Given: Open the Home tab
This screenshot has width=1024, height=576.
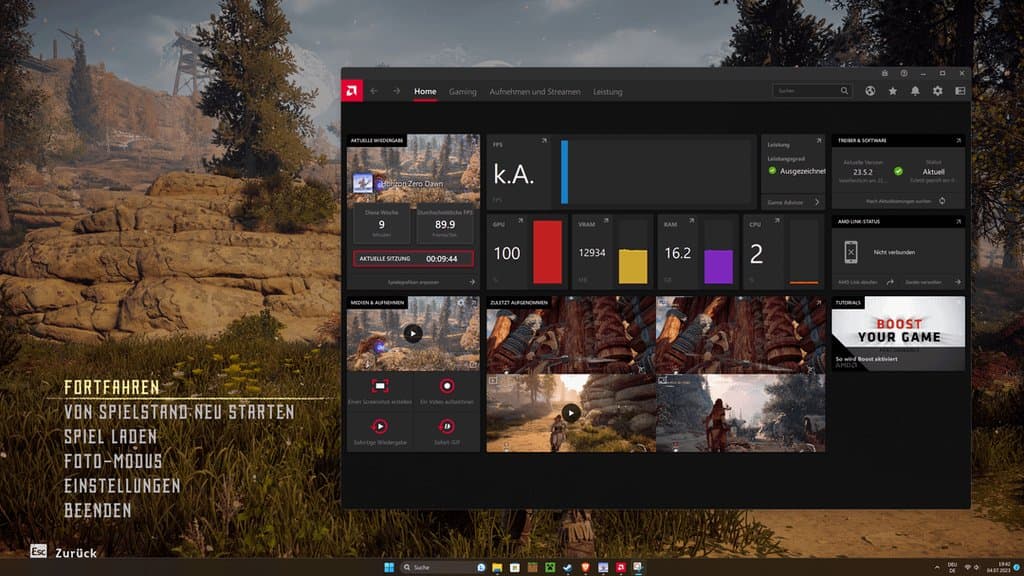Looking at the screenshot, I should [425, 92].
